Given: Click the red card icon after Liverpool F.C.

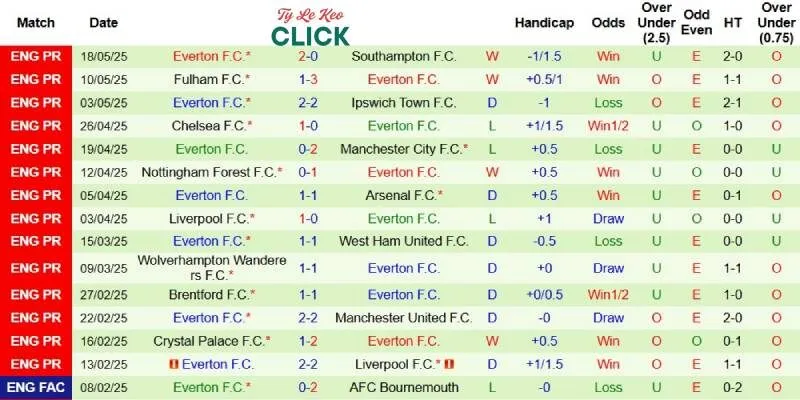Looking at the screenshot, I should coord(449,364).
